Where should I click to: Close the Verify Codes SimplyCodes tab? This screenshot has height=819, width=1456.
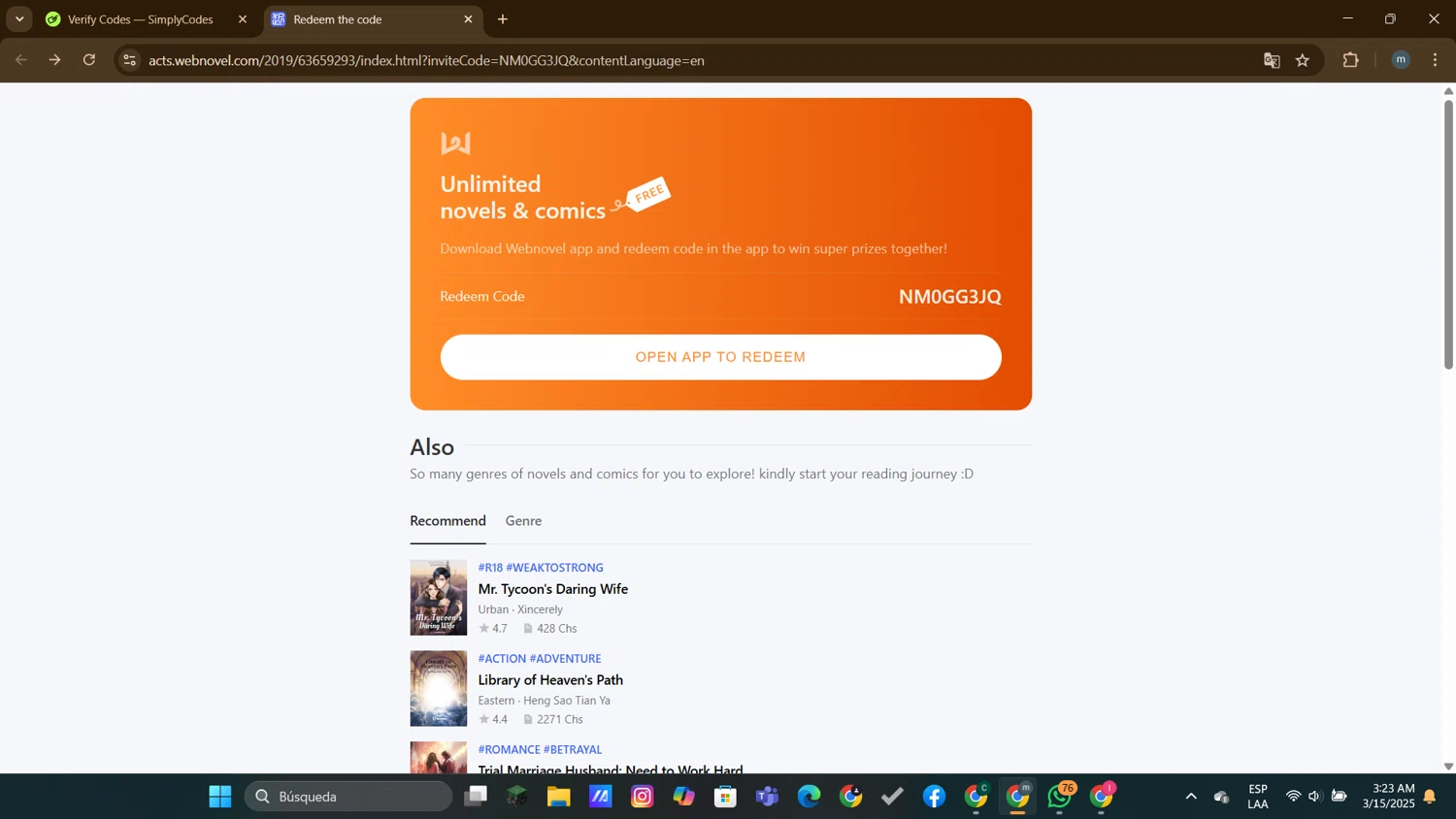click(x=243, y=19)
